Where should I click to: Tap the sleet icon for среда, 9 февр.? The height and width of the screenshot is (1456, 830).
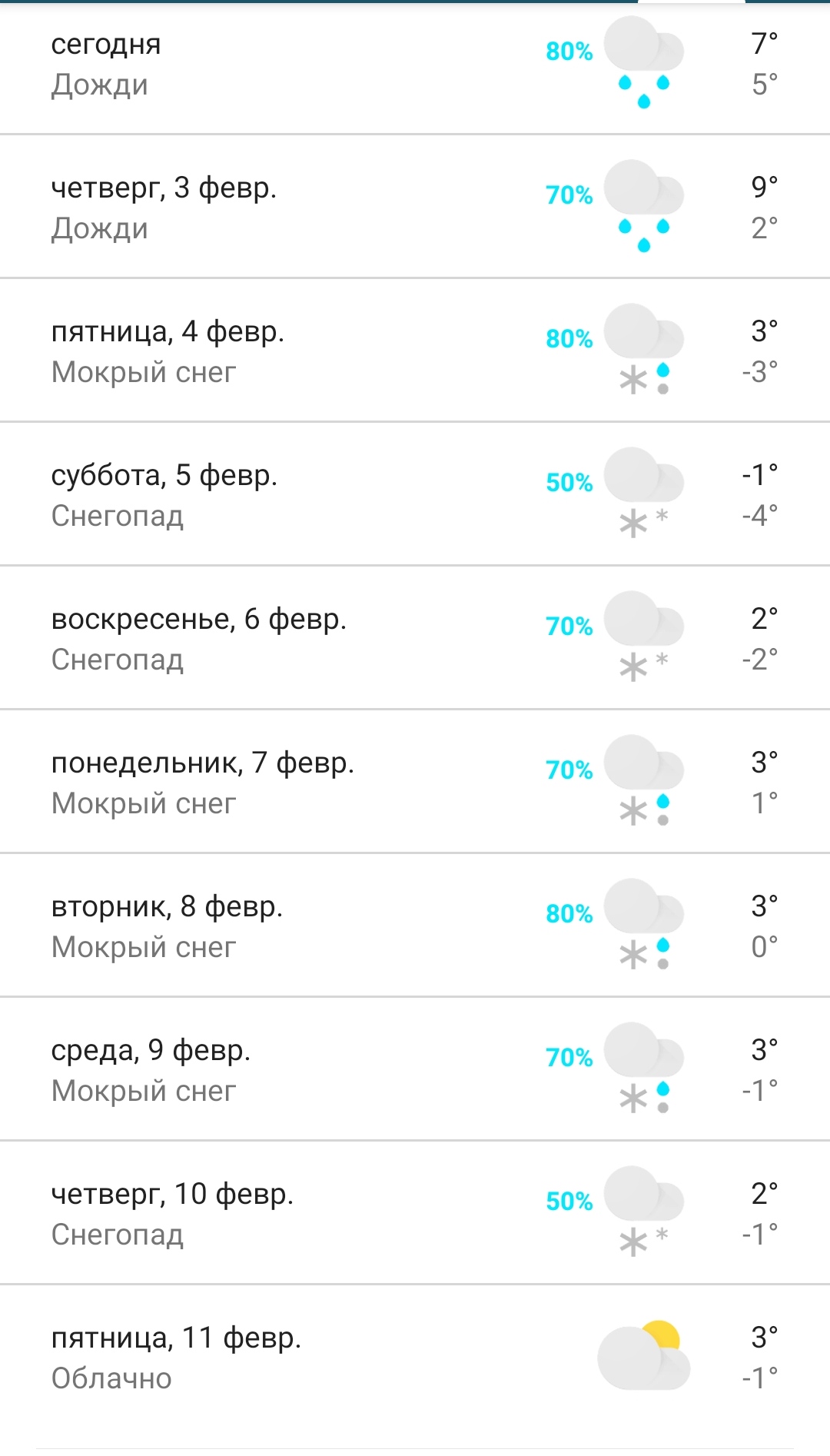[x=643, y=1068]
